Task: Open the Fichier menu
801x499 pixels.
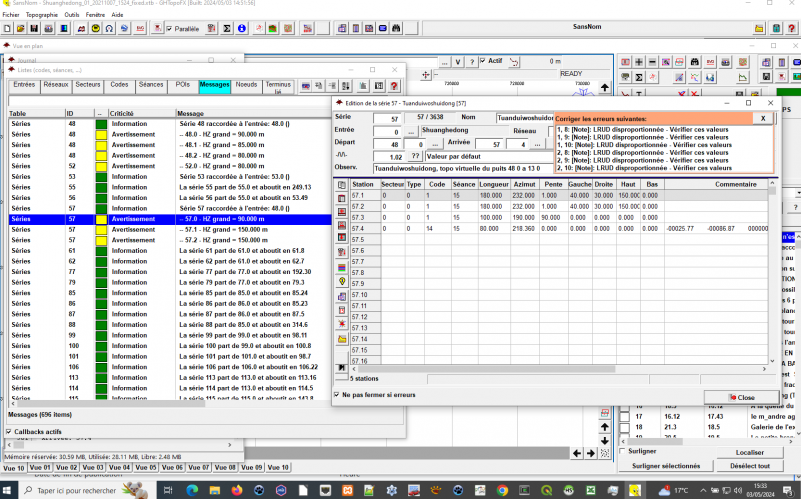Action: pos(11,15)
